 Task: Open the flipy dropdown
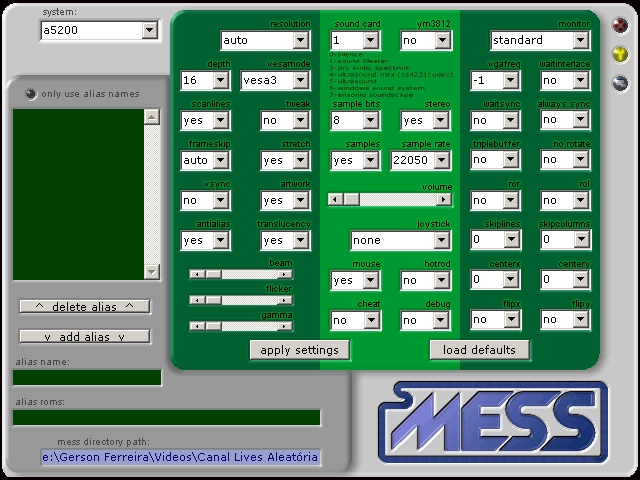coord(581,319)
